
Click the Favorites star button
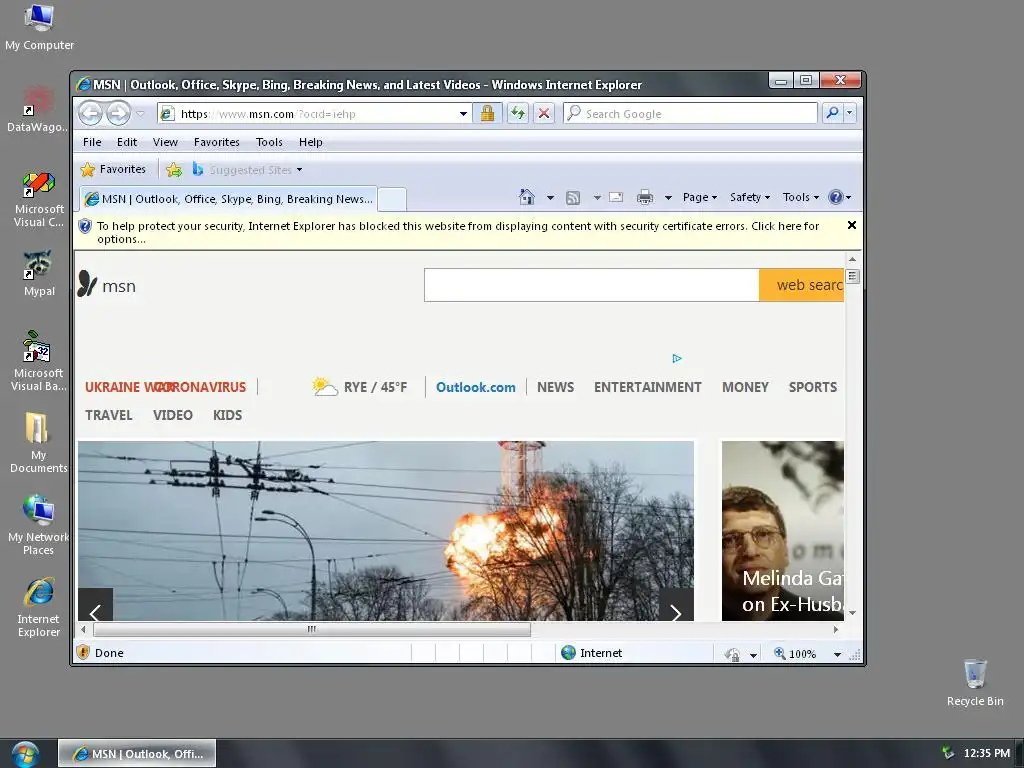[x=113, y=170]
